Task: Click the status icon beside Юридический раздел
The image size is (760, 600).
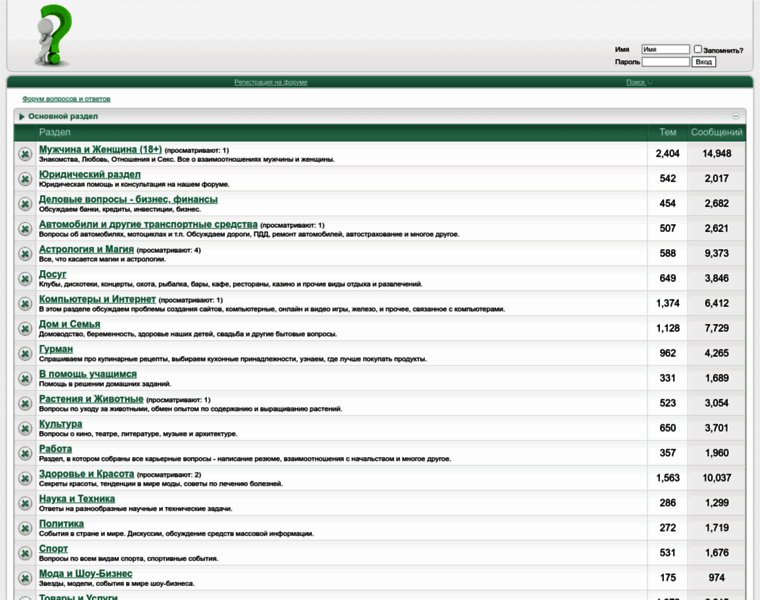Action: point(25,179)
